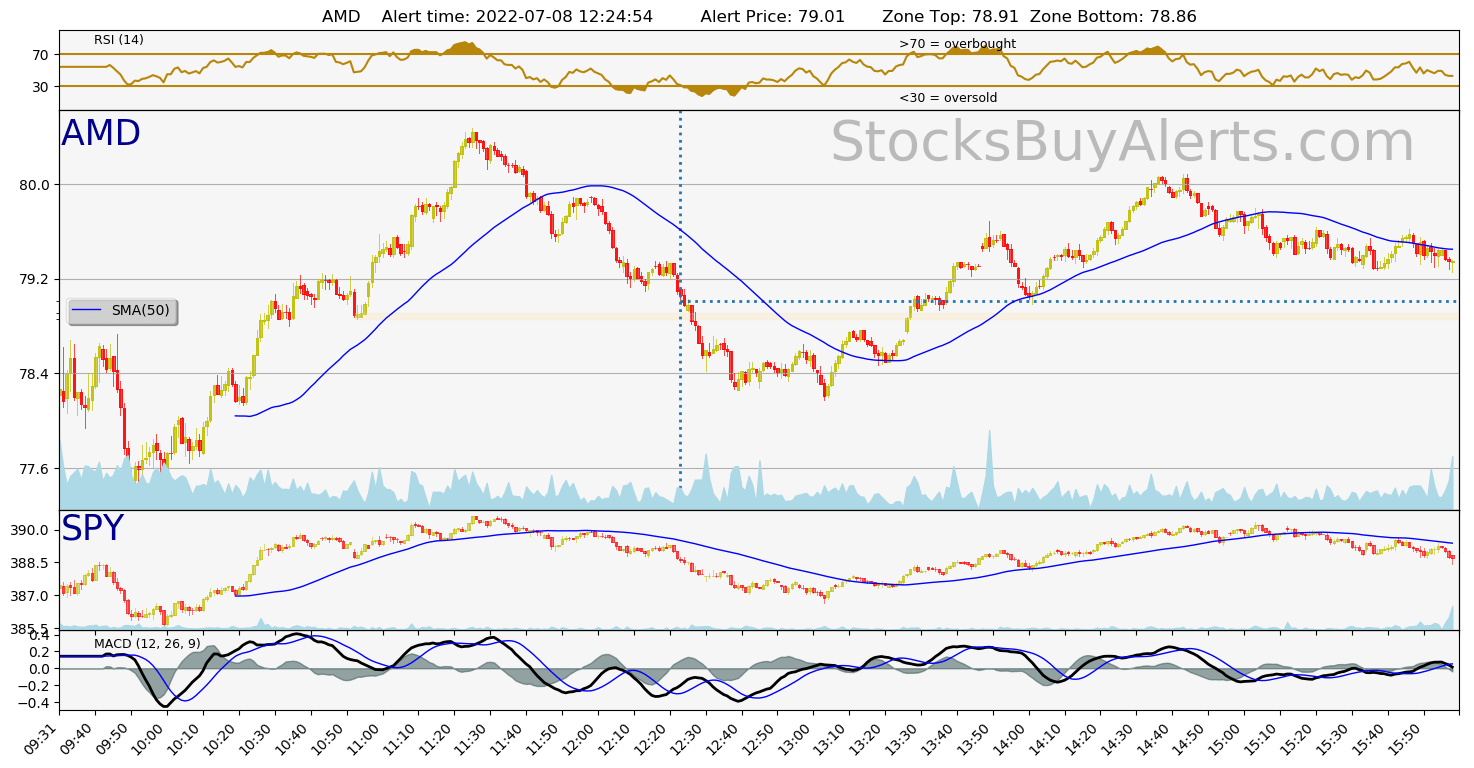Viewport: 1474px width, 768px height.
Task: Click the 'Alert Price: 79.01' title text
Action: coord(773,17)
